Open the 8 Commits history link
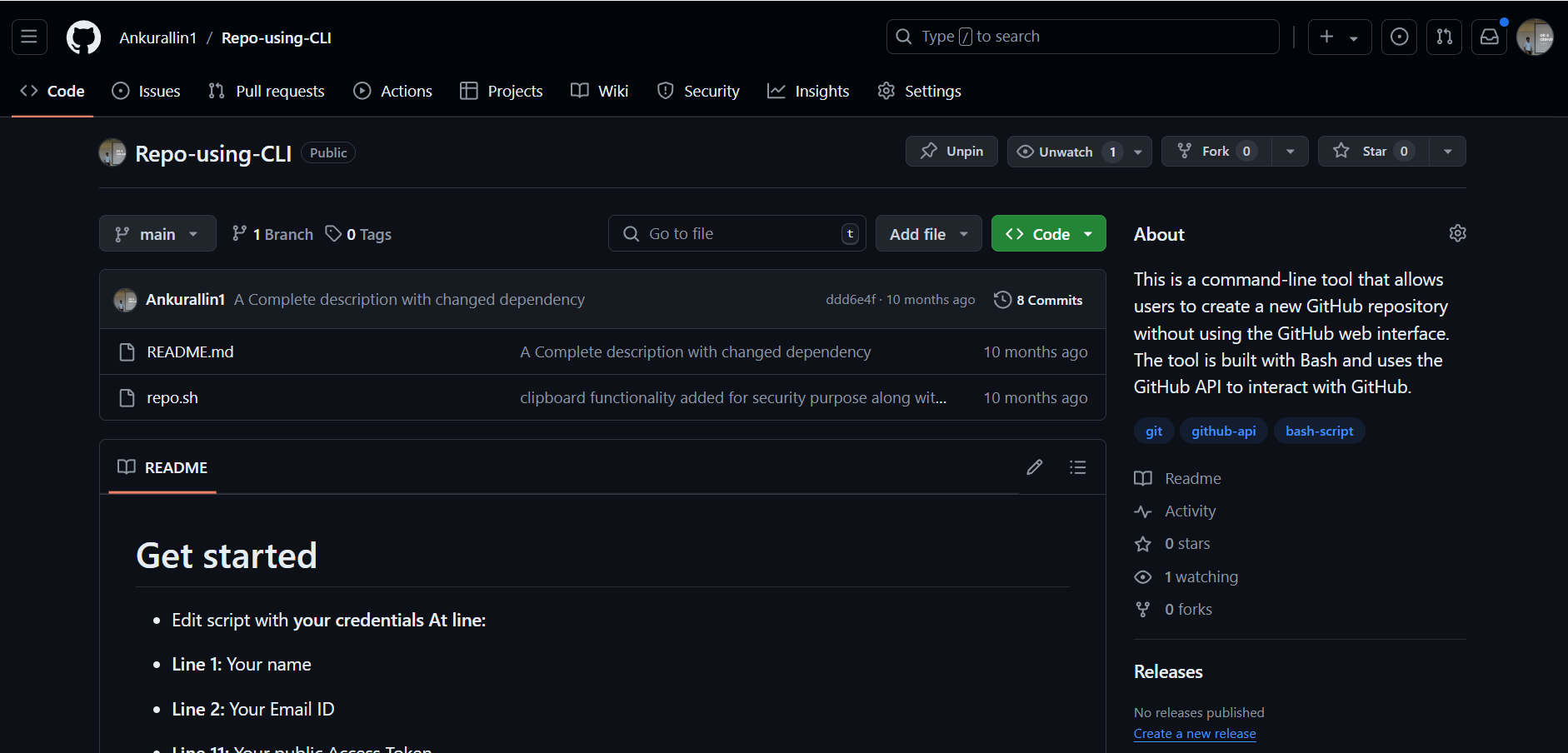1568x753 pixels. tap(1038, 300)
